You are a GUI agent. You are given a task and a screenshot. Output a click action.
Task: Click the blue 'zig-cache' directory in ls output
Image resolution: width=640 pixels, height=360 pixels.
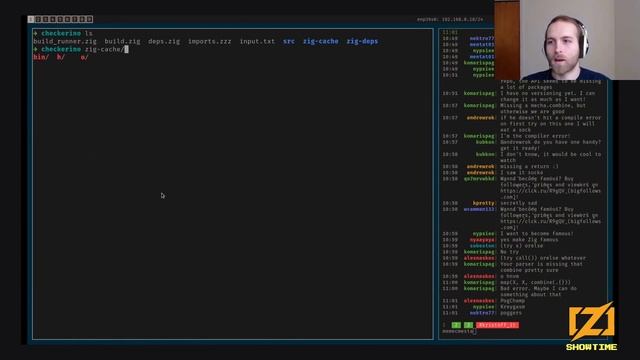pyautogui.click(x=320, y=41)
